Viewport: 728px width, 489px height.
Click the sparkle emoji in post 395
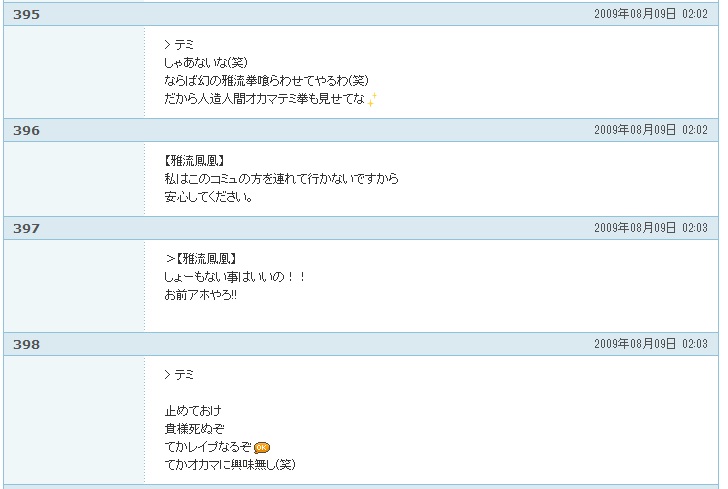tap(372, 99)
